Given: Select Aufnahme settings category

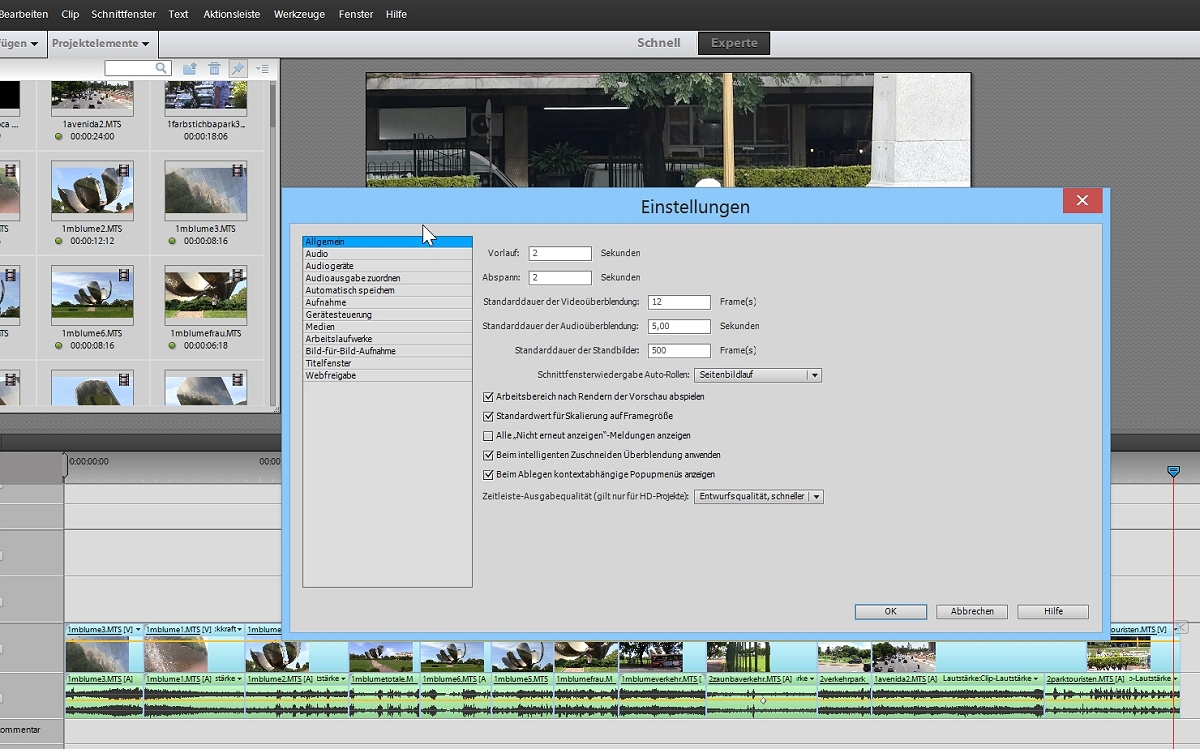Looking at the screenshot, I should coord(387,302).
